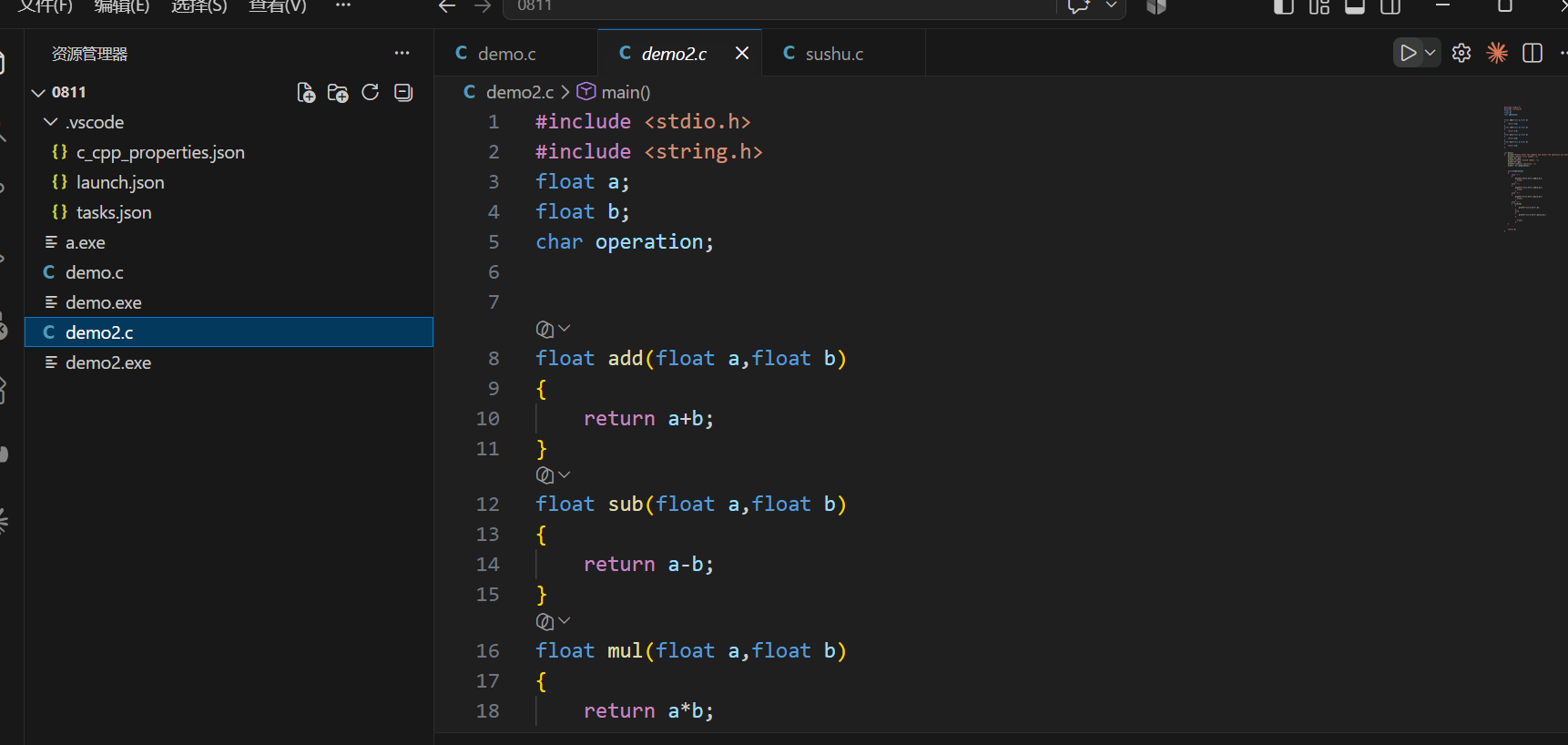Screen dimensions: 1568x745
Task: Click '#include <stdio.h>' on line 1
Action: (x=643, y=122)
